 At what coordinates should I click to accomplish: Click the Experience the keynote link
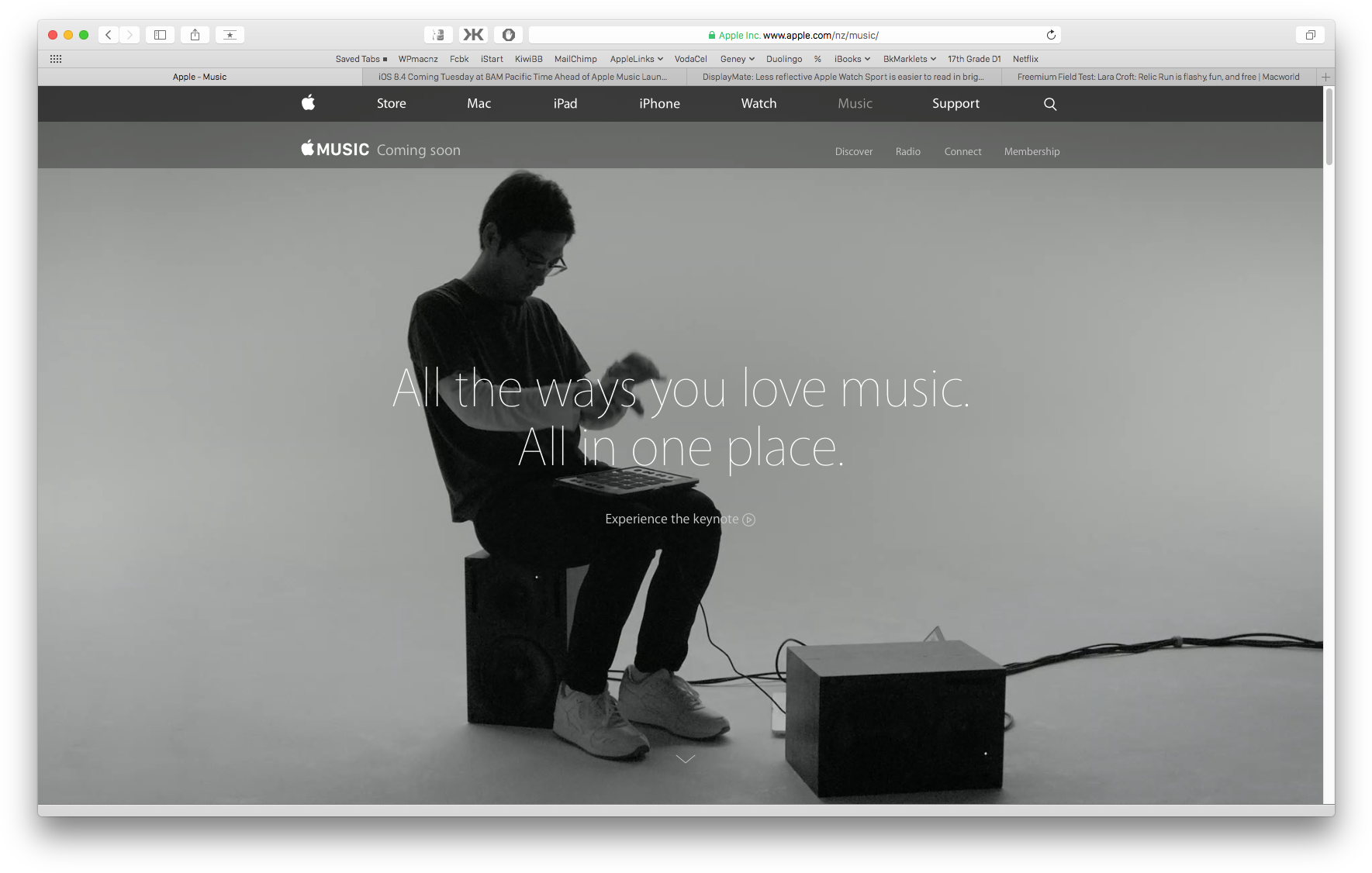tap(680, 519)
